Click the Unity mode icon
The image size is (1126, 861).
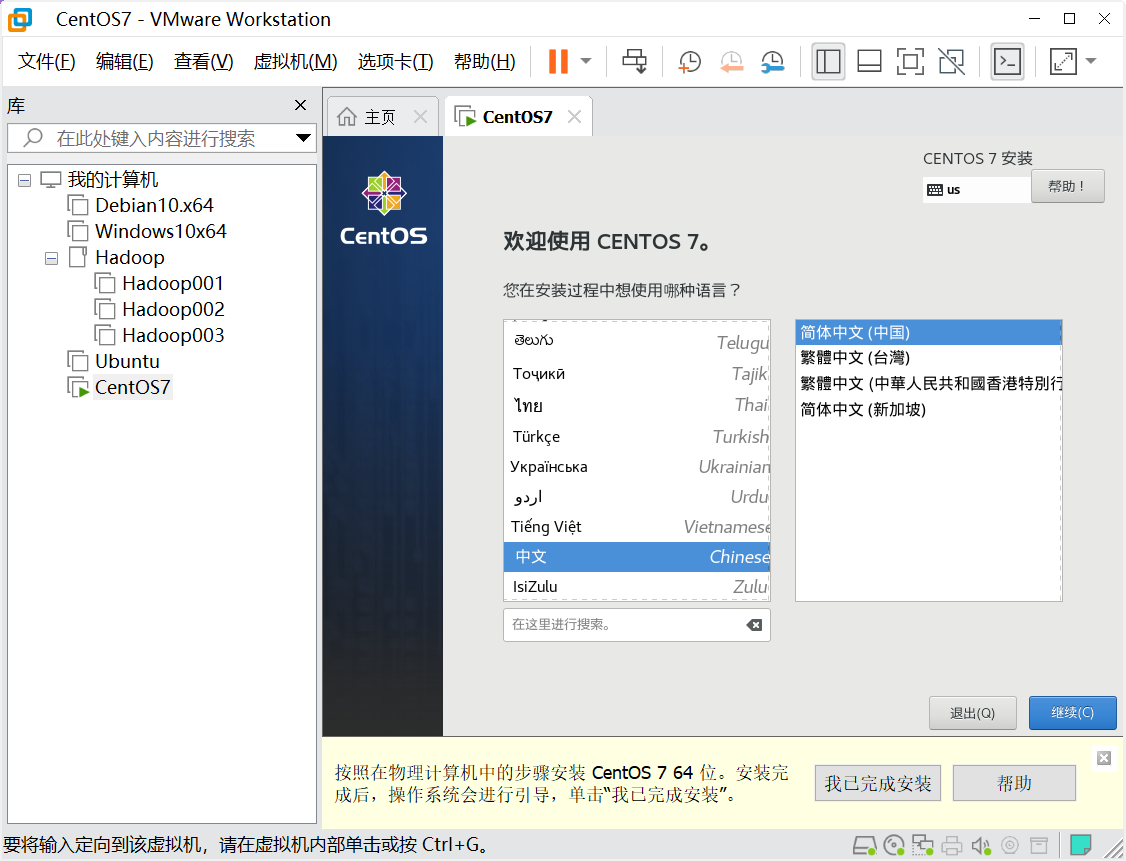click(951, 62)
